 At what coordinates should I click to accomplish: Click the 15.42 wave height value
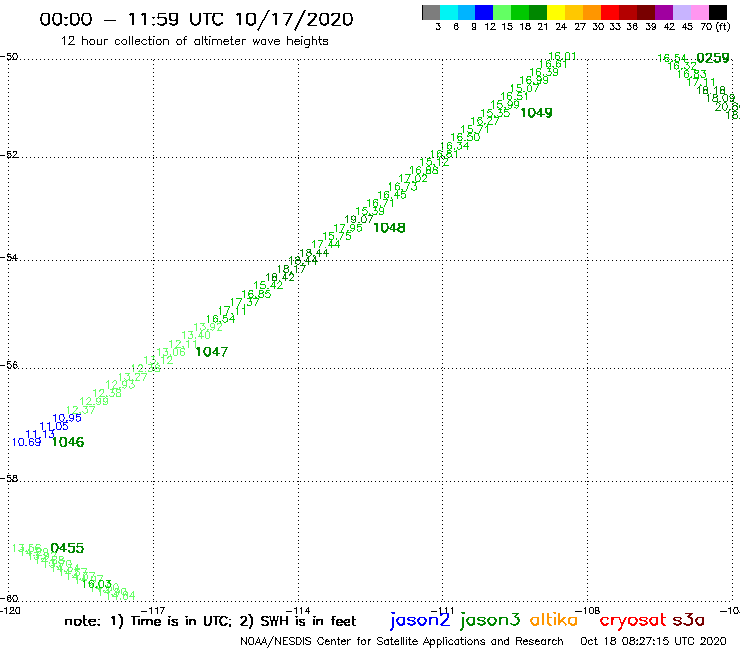(268, 286)
